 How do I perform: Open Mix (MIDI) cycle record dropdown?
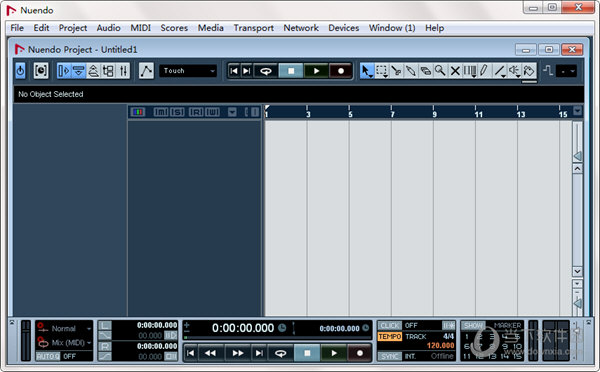click(x=71, y=343)
